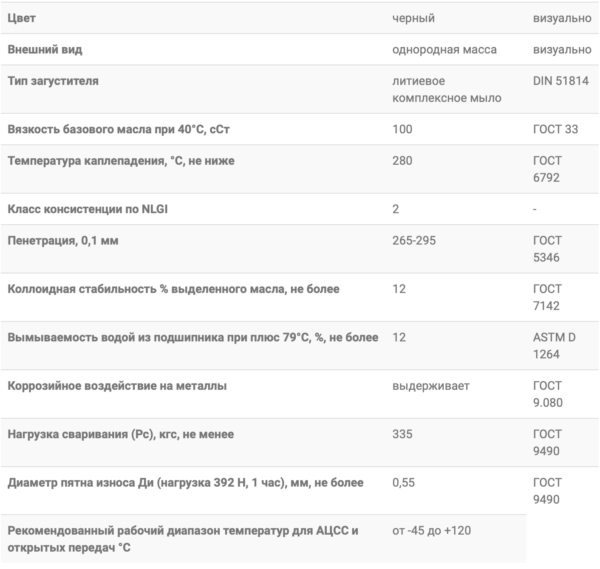
Task: Click the corrosion result "выдерживает"
Action: (431, 385)
